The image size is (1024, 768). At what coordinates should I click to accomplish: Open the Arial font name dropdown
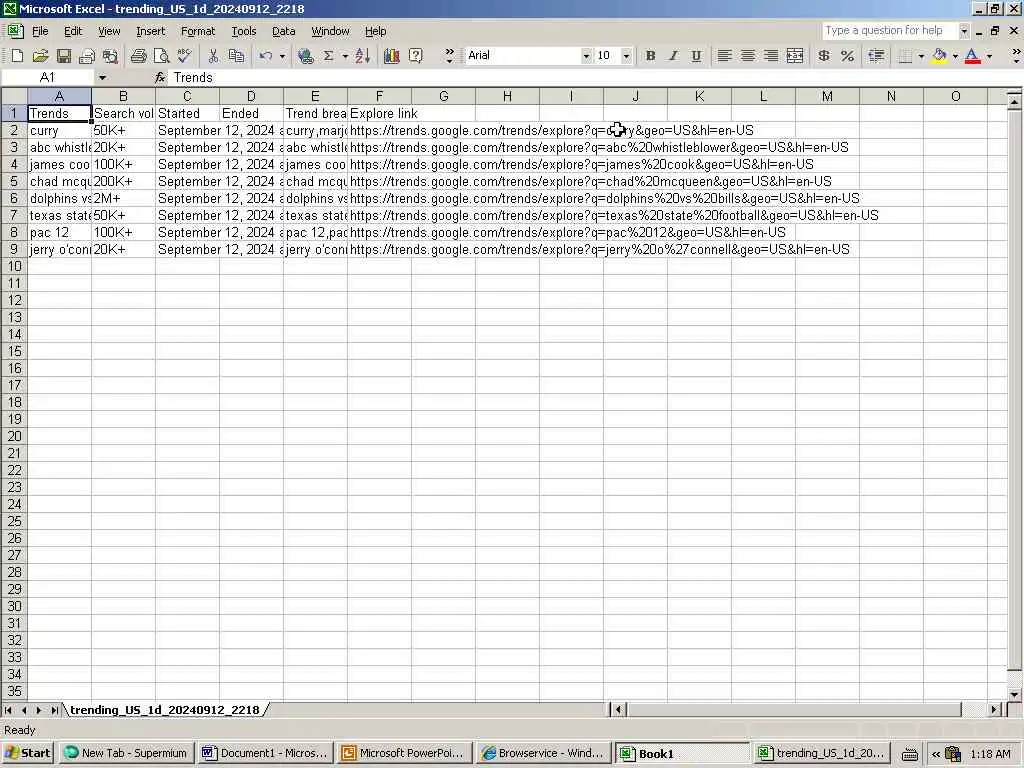click(586, 56)
